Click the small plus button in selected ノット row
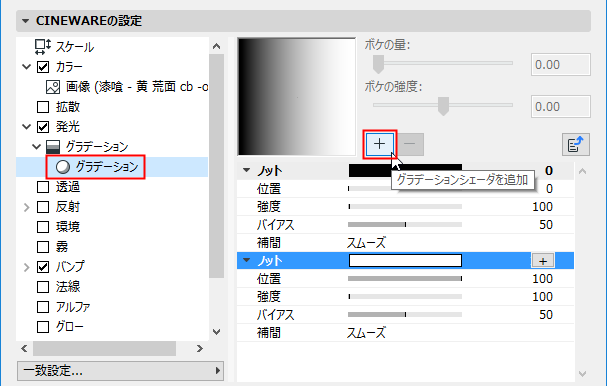607x386 pixels. coord(543,261)
